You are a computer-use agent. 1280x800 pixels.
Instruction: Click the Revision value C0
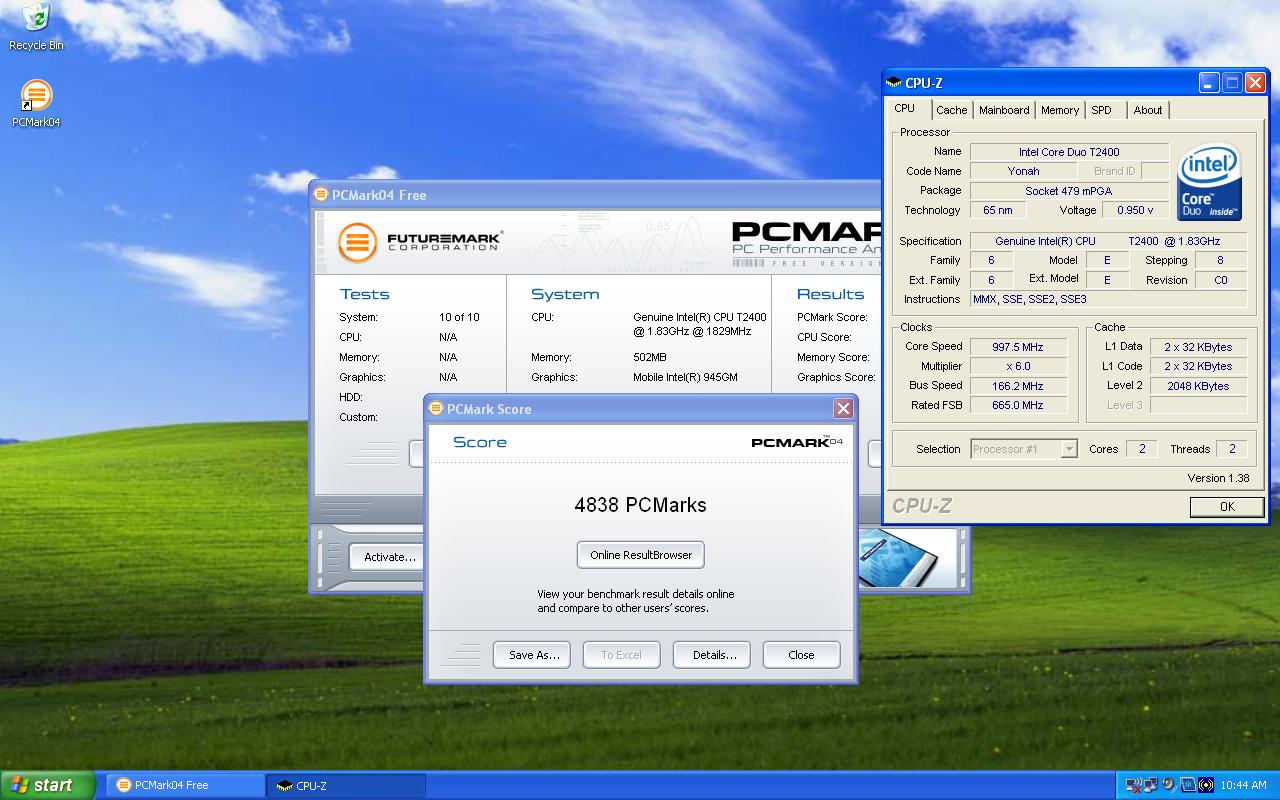click(x=1220, y=280)
